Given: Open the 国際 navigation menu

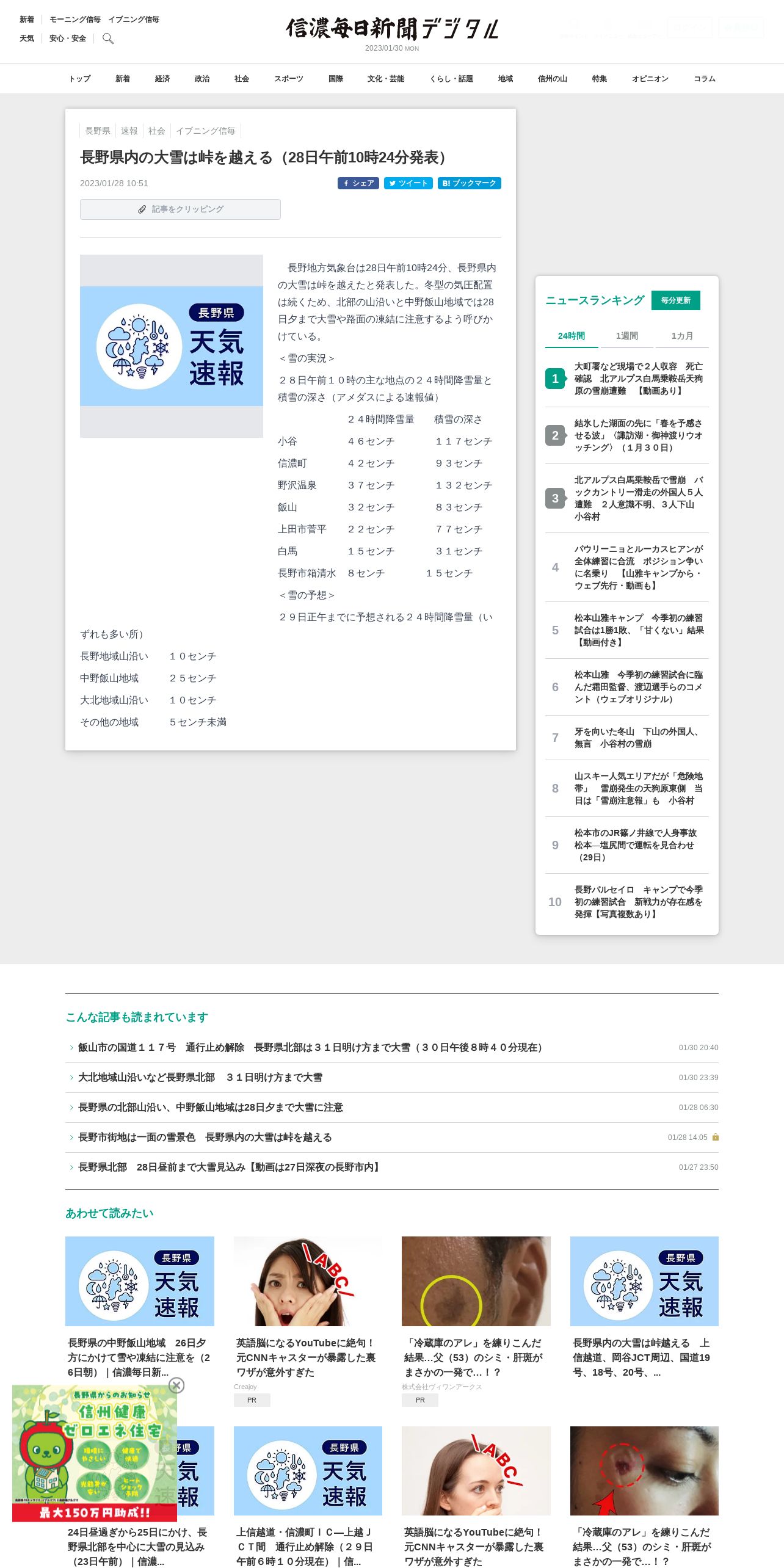Looking at the screenshot, I should tap(336, 79).
